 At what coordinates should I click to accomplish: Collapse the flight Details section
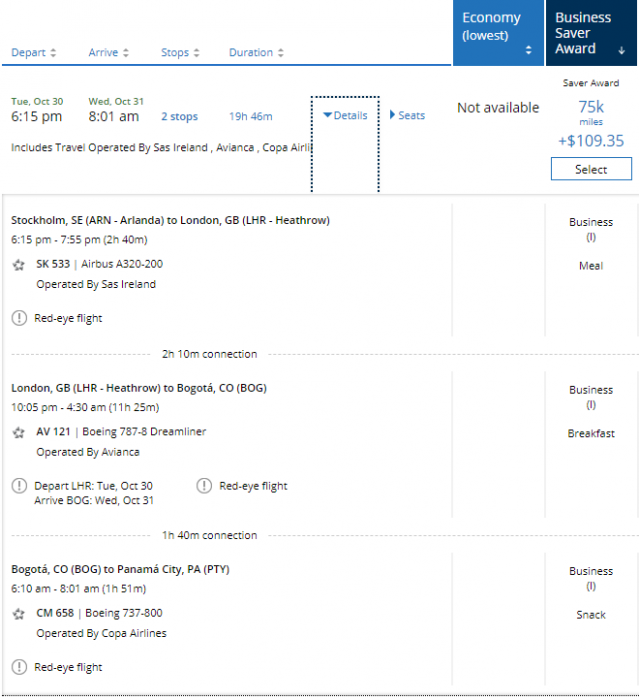(x=345, y=116)
